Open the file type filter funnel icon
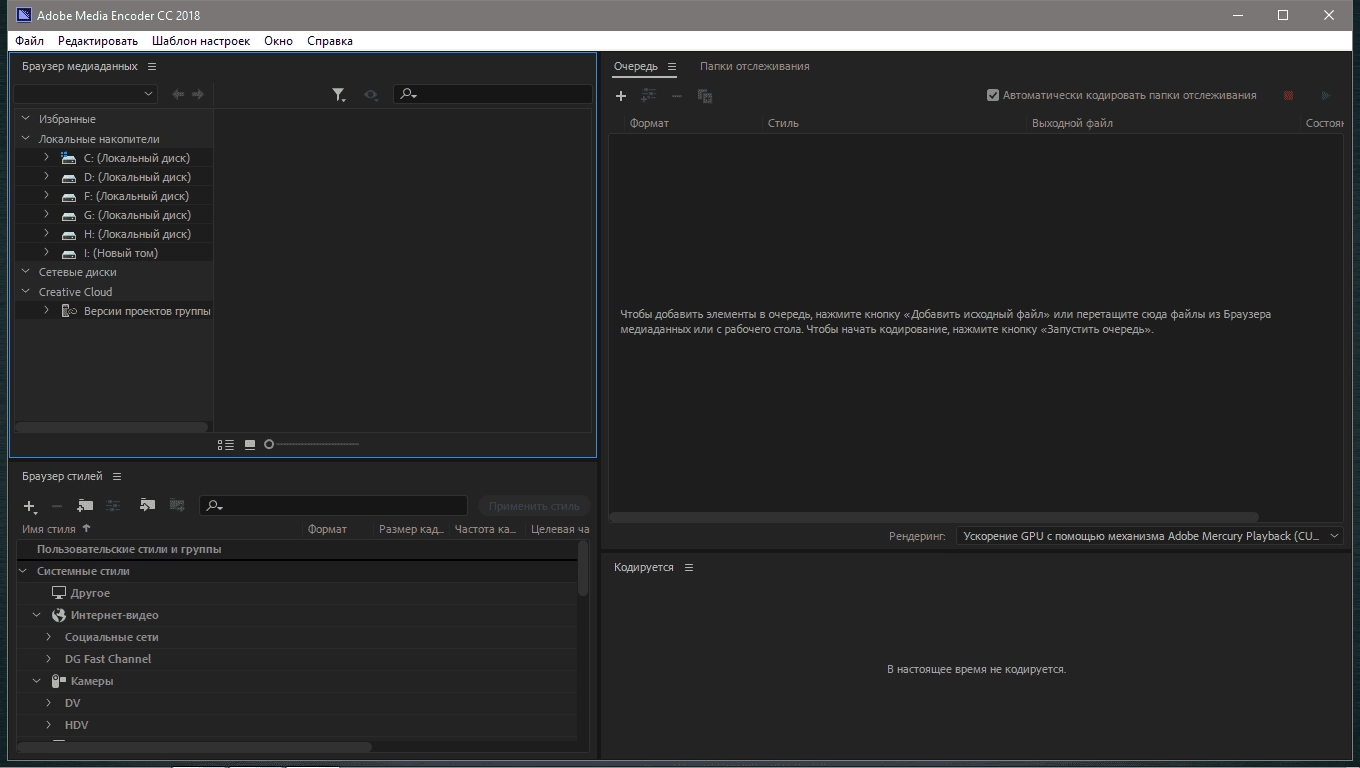1360x768 pixels. (339, 95)
